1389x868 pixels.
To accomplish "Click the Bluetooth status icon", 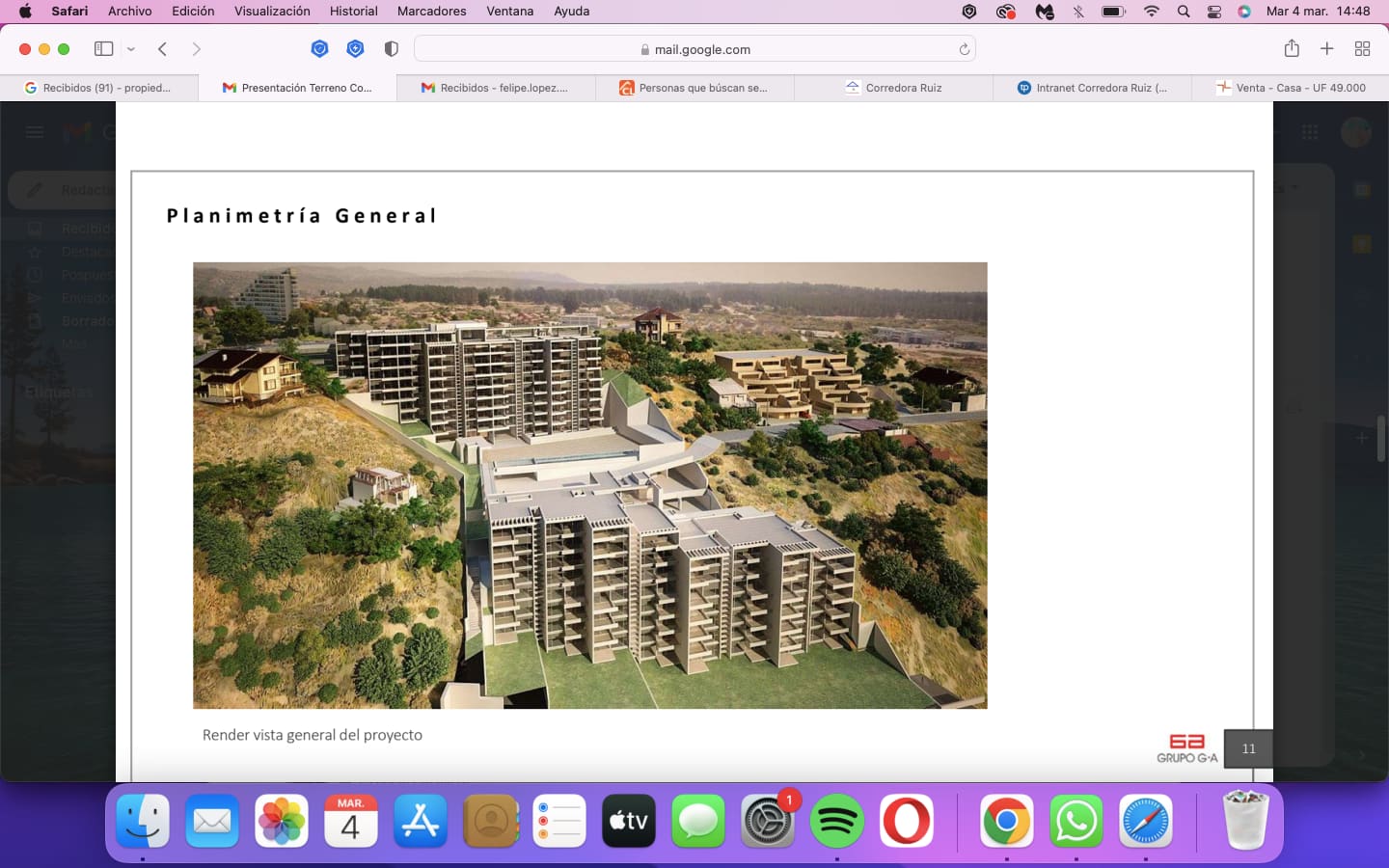I will 1078,12.
